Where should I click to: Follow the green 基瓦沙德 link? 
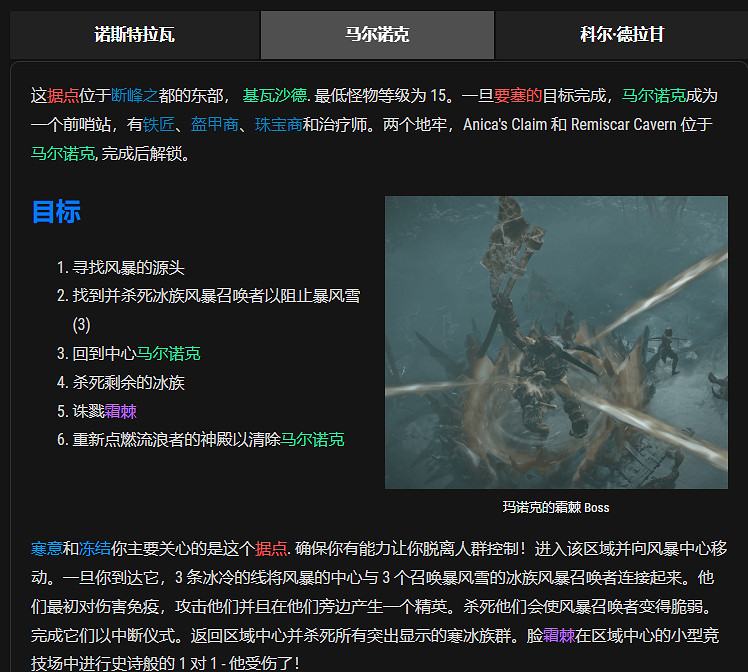(x=275, y=96)
